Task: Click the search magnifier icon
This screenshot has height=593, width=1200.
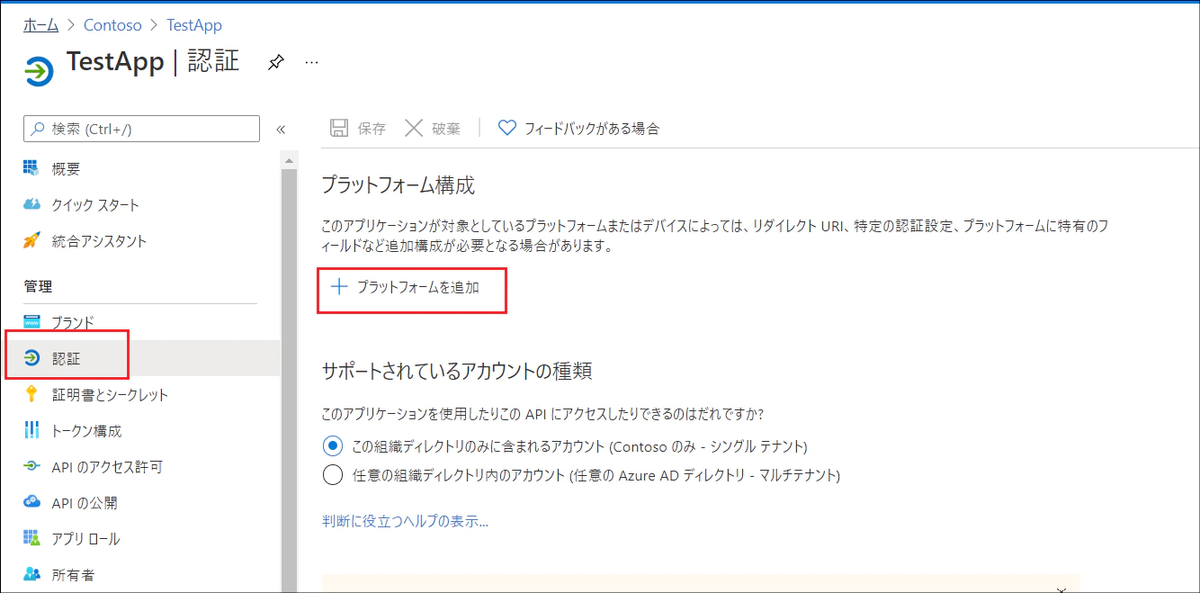Action: pyautogui.click(x=39, y=129)
